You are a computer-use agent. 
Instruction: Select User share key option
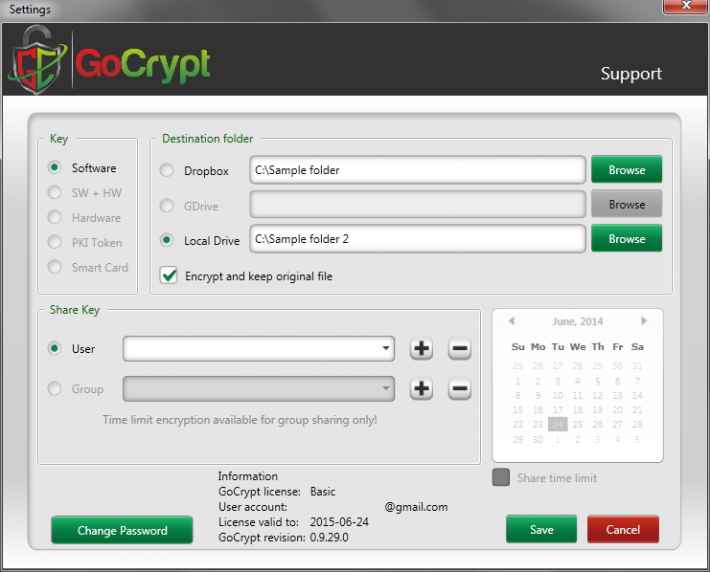[54, 348]
